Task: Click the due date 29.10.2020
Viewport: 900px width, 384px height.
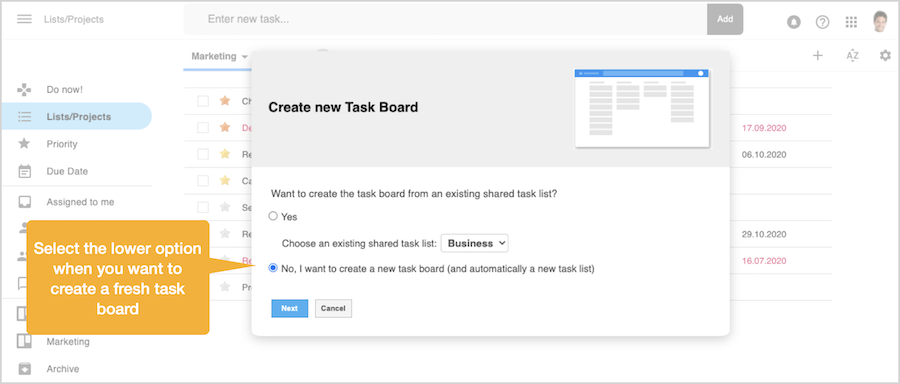Action: pyautogui.click(x=763, y=234)
